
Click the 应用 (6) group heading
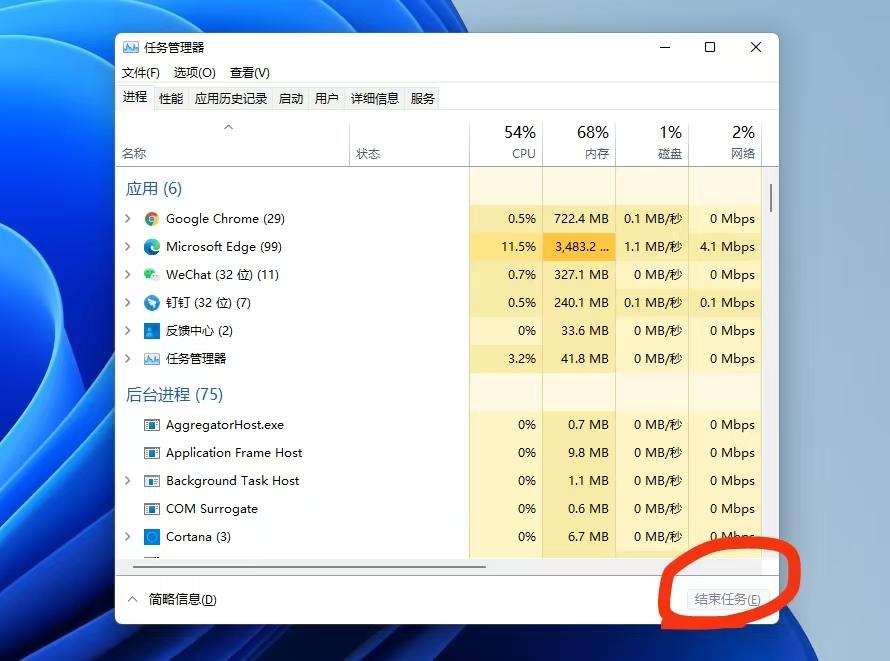(154, 188)
